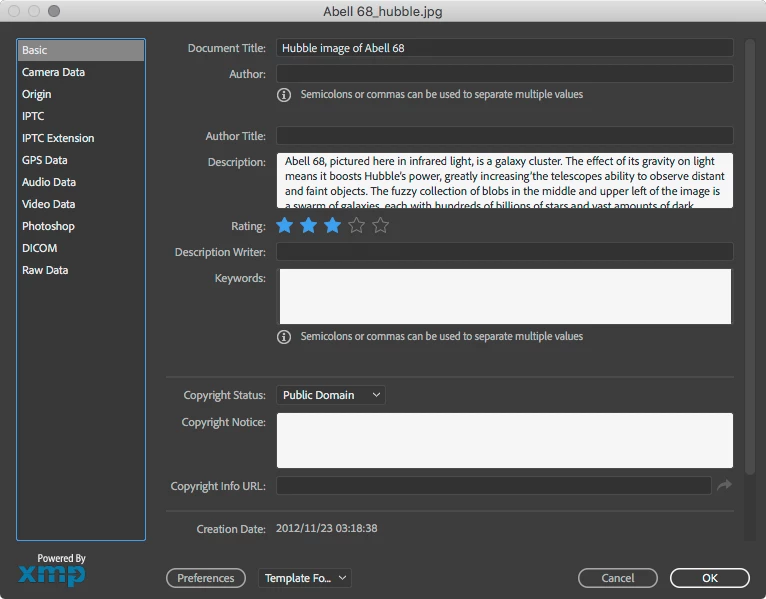Open Audio Data section

(81, 182)
